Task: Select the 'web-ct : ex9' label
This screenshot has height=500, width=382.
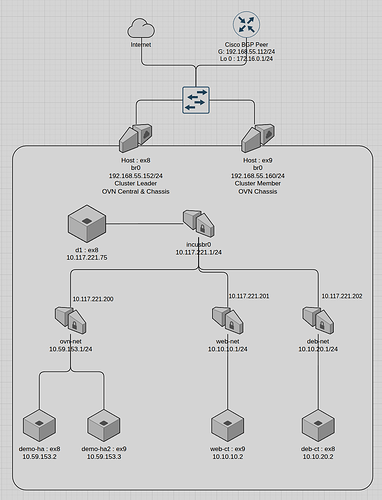Action: (x=228, y=449)
